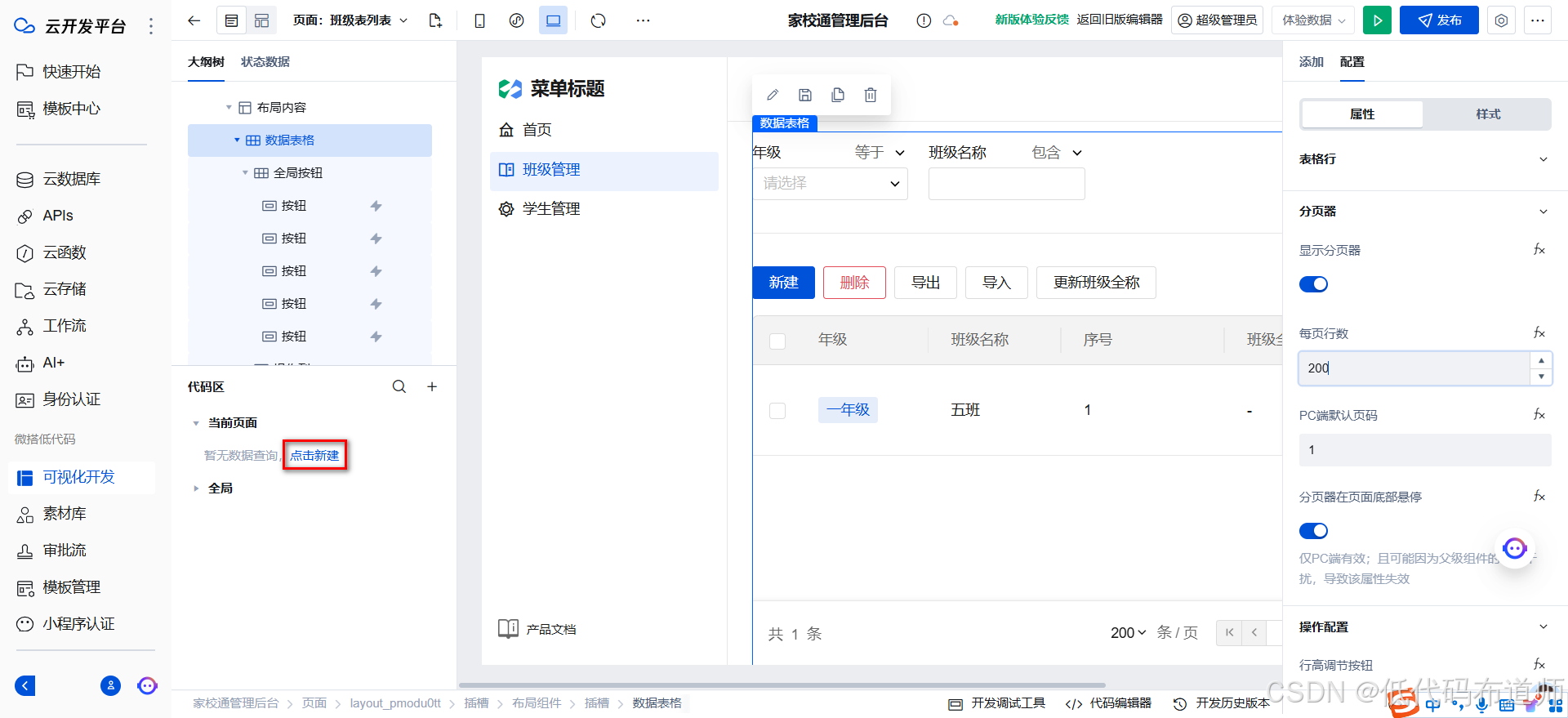The image size is (1568, 718).
Task: Open the page selector dropdown 班级表列表
Action: click(350, 20)
